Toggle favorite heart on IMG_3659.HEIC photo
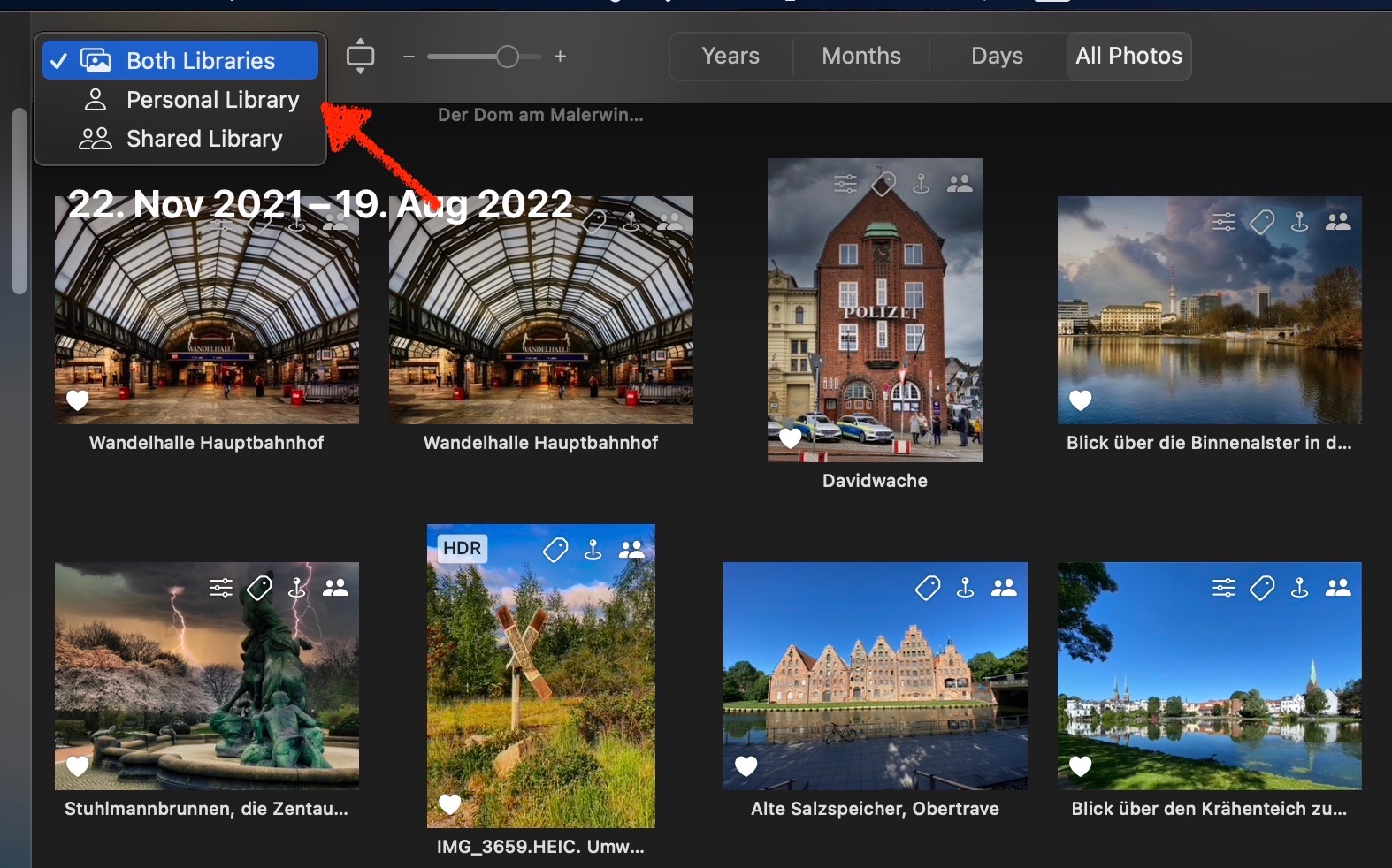The width and height of the screenshot is (1392, 868). point(450,803)
